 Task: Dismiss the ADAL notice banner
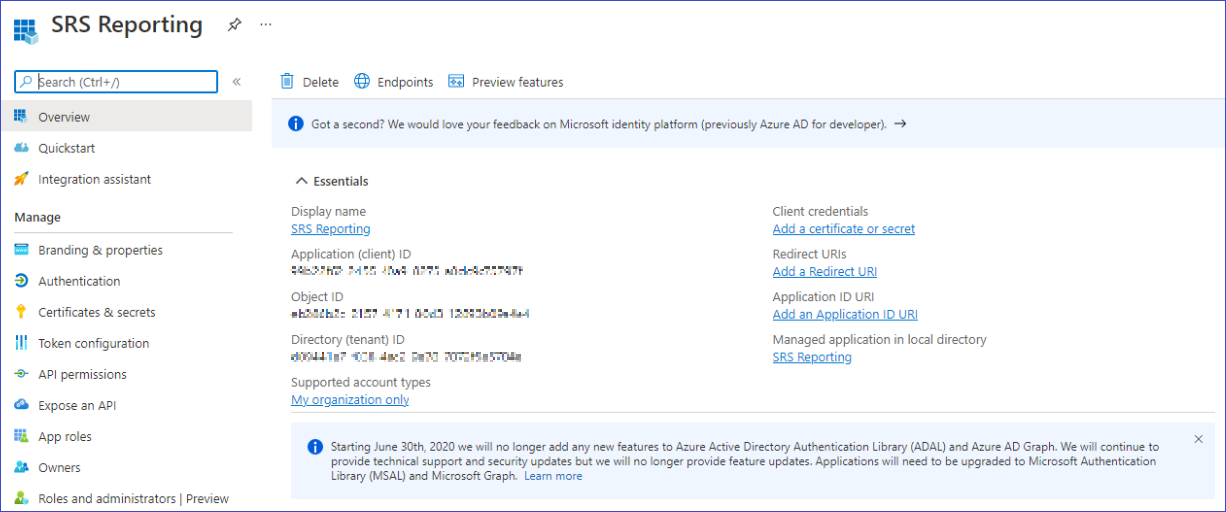point(1198,439)
